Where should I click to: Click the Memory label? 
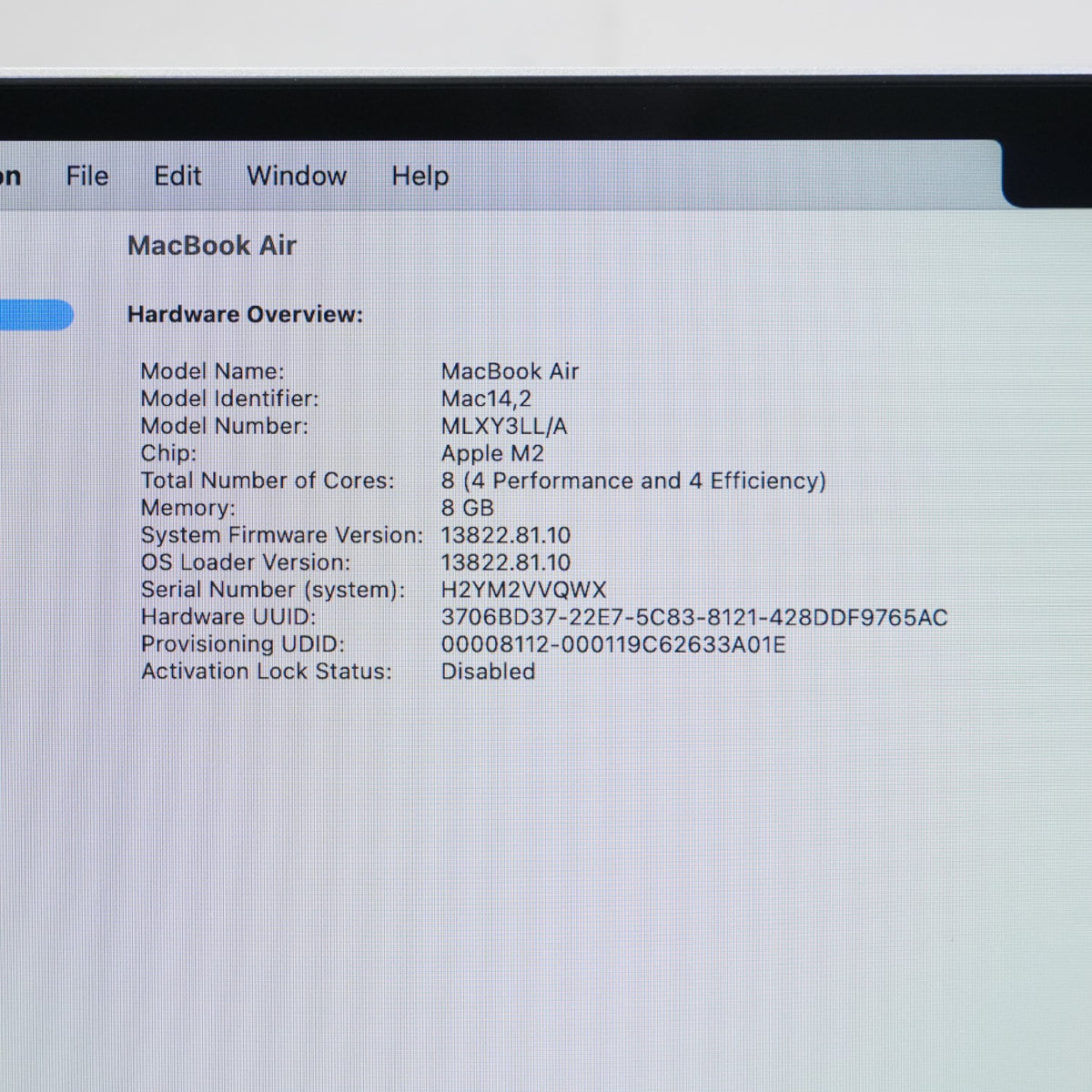point(187,508)
